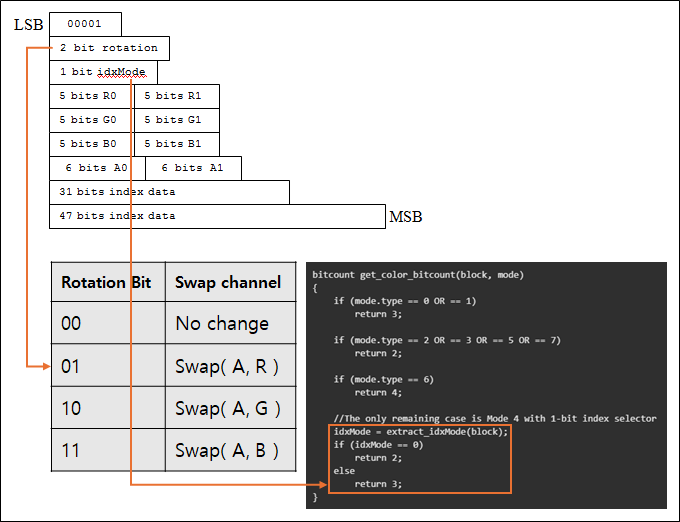
Task: Click the 'Swap( A, R )' cell
Action: point(231,365)
